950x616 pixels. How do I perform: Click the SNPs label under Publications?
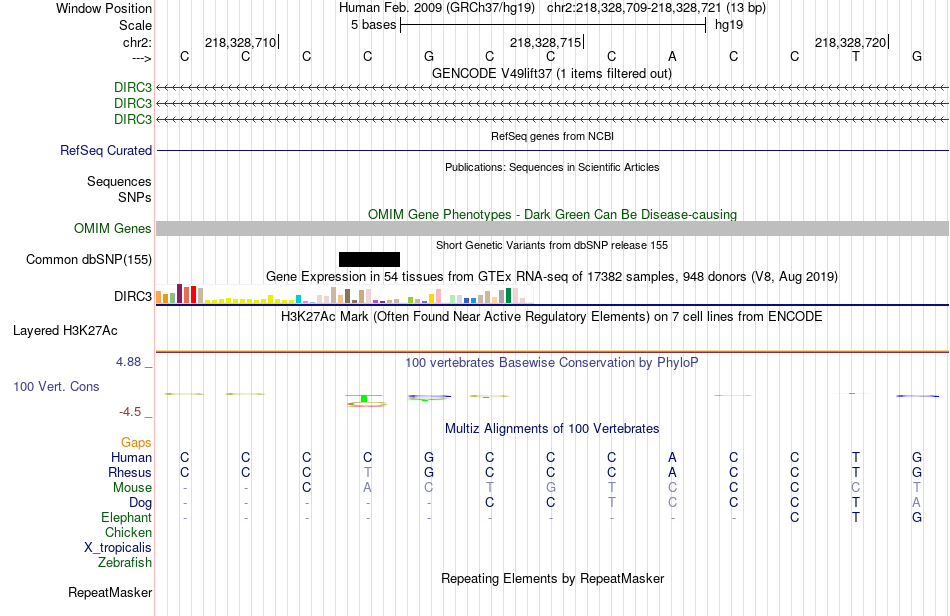coord(135,197)
